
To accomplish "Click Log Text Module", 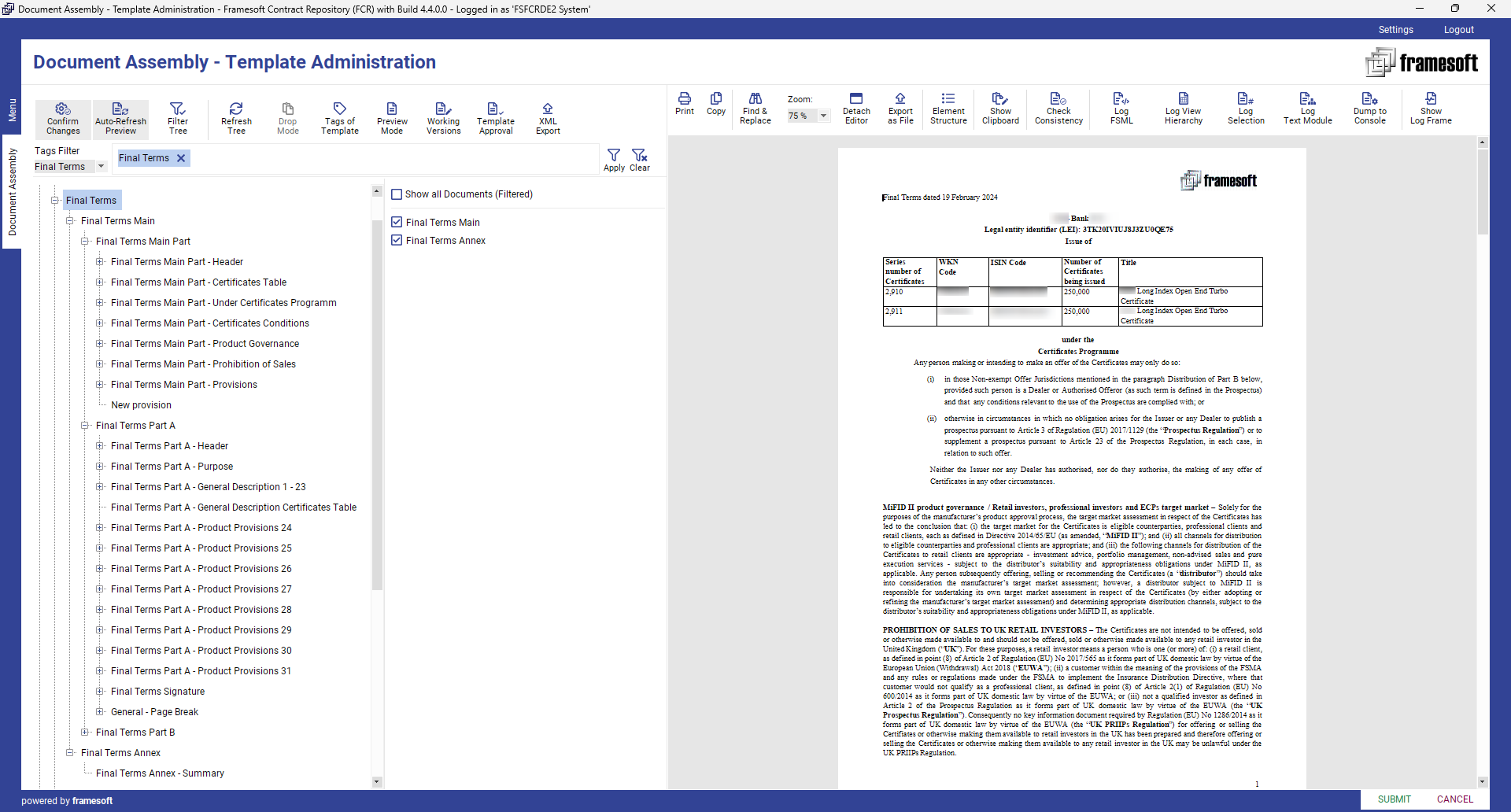I will [x=1308, y=109].
